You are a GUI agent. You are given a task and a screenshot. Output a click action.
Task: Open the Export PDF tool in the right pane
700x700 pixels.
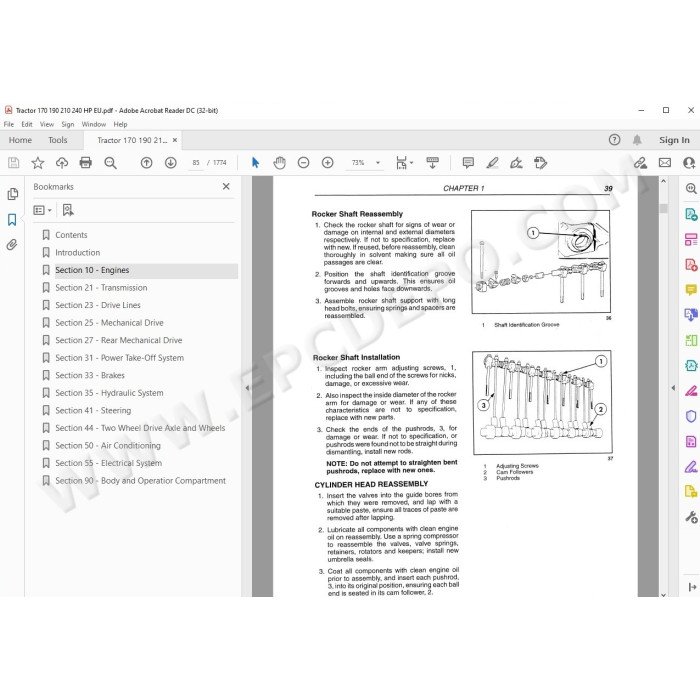coord(691,214)
